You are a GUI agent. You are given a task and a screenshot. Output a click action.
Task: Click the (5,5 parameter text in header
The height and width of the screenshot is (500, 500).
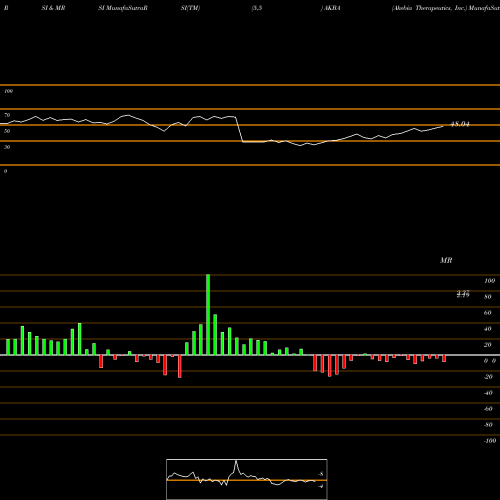coord(257,8)
